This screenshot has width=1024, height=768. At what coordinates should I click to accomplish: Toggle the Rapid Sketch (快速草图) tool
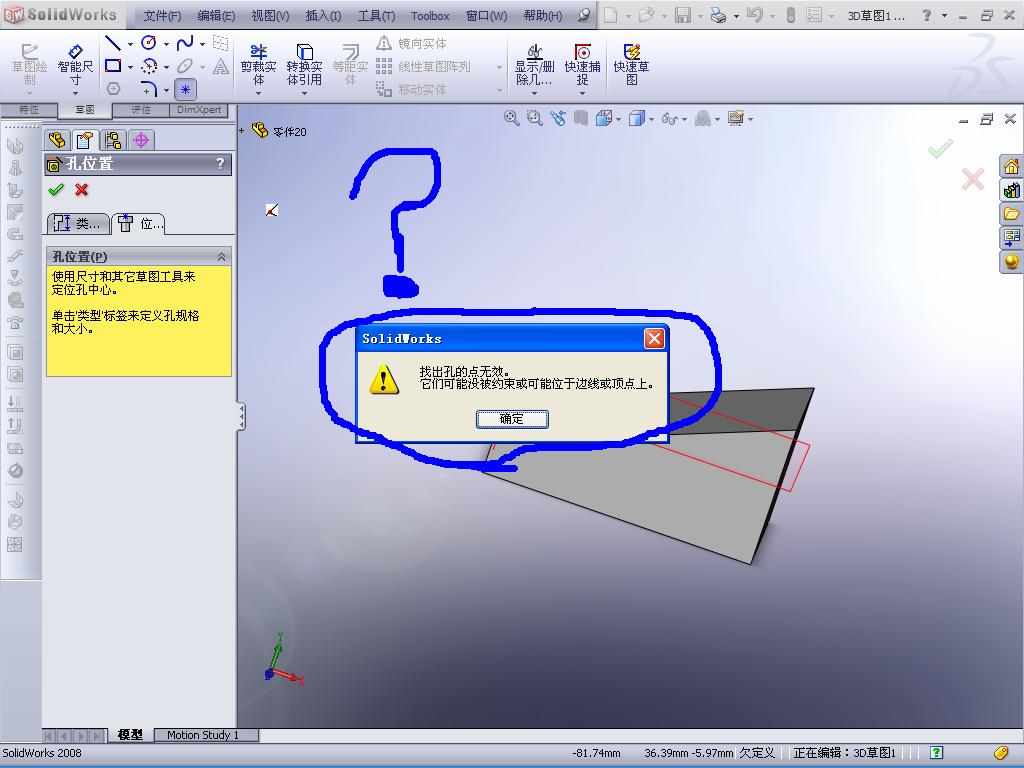[631, 65]
